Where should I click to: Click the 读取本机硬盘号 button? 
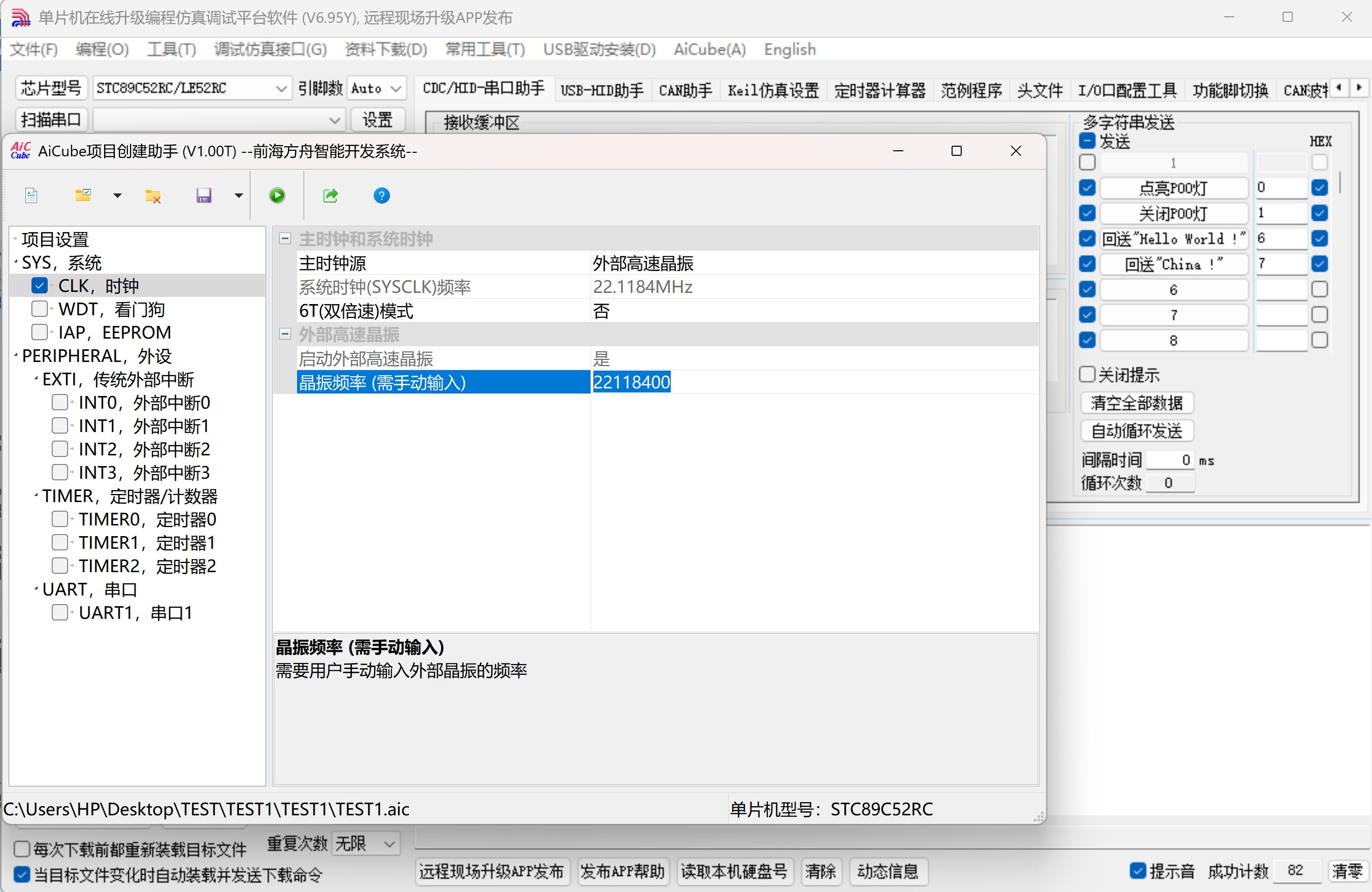(x=734, y=871)
